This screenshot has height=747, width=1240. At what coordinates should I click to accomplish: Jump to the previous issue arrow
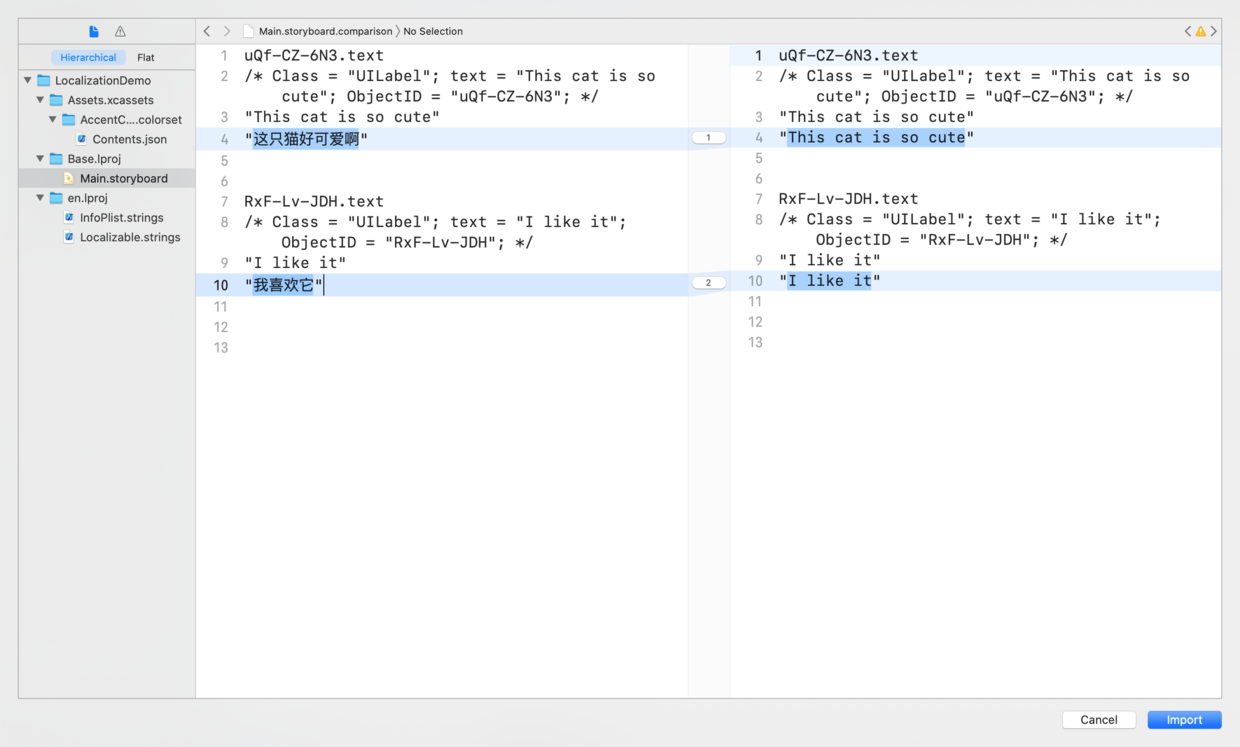tap(1188, 32)
